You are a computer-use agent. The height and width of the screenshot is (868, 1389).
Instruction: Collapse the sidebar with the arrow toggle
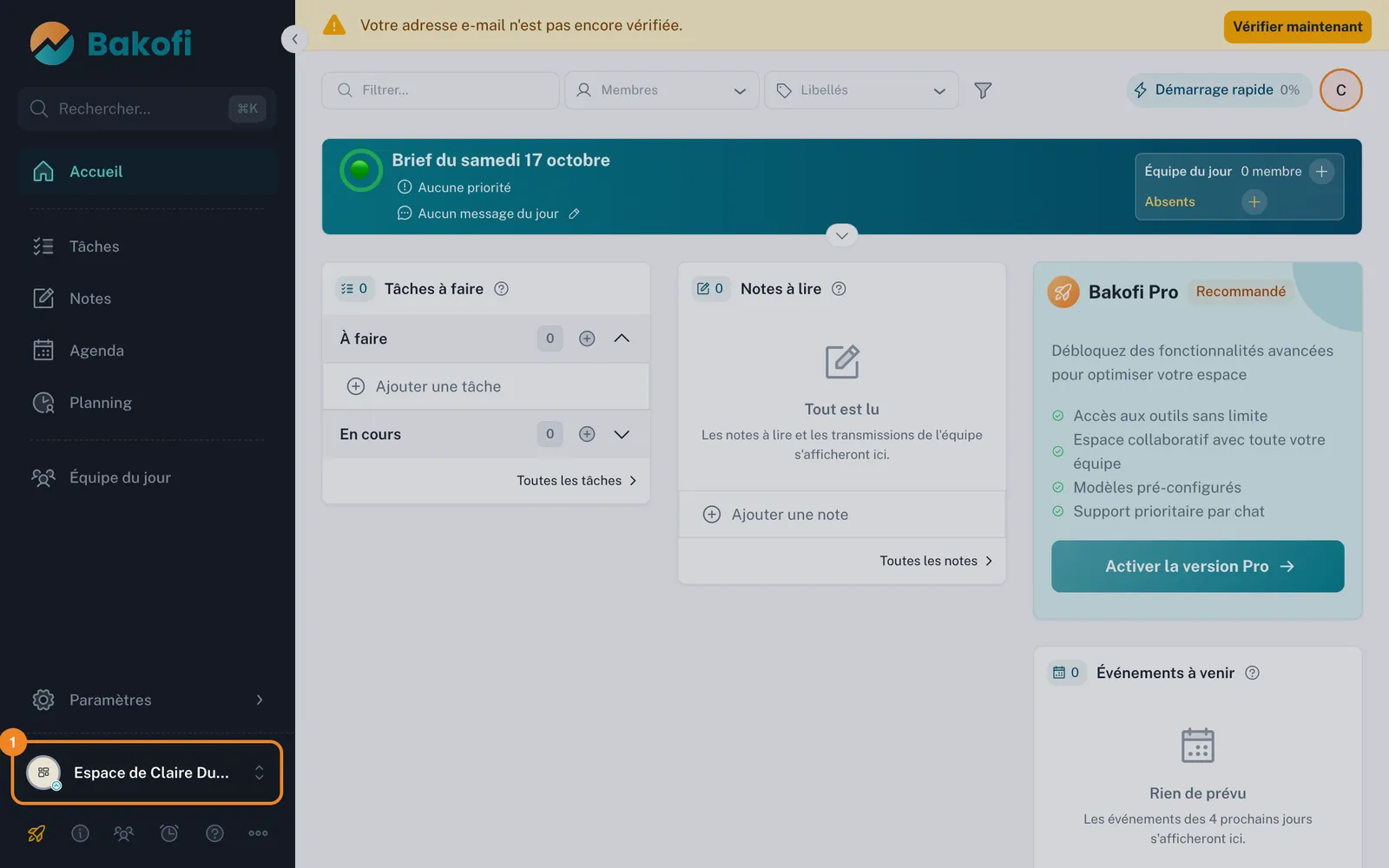294,39
